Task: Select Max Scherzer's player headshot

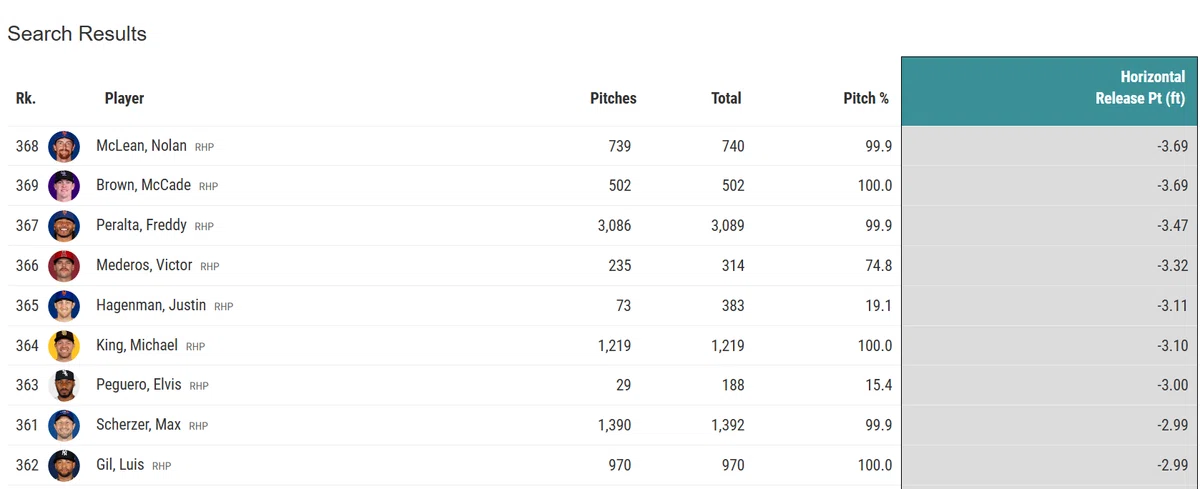Action: pos(64,425)
